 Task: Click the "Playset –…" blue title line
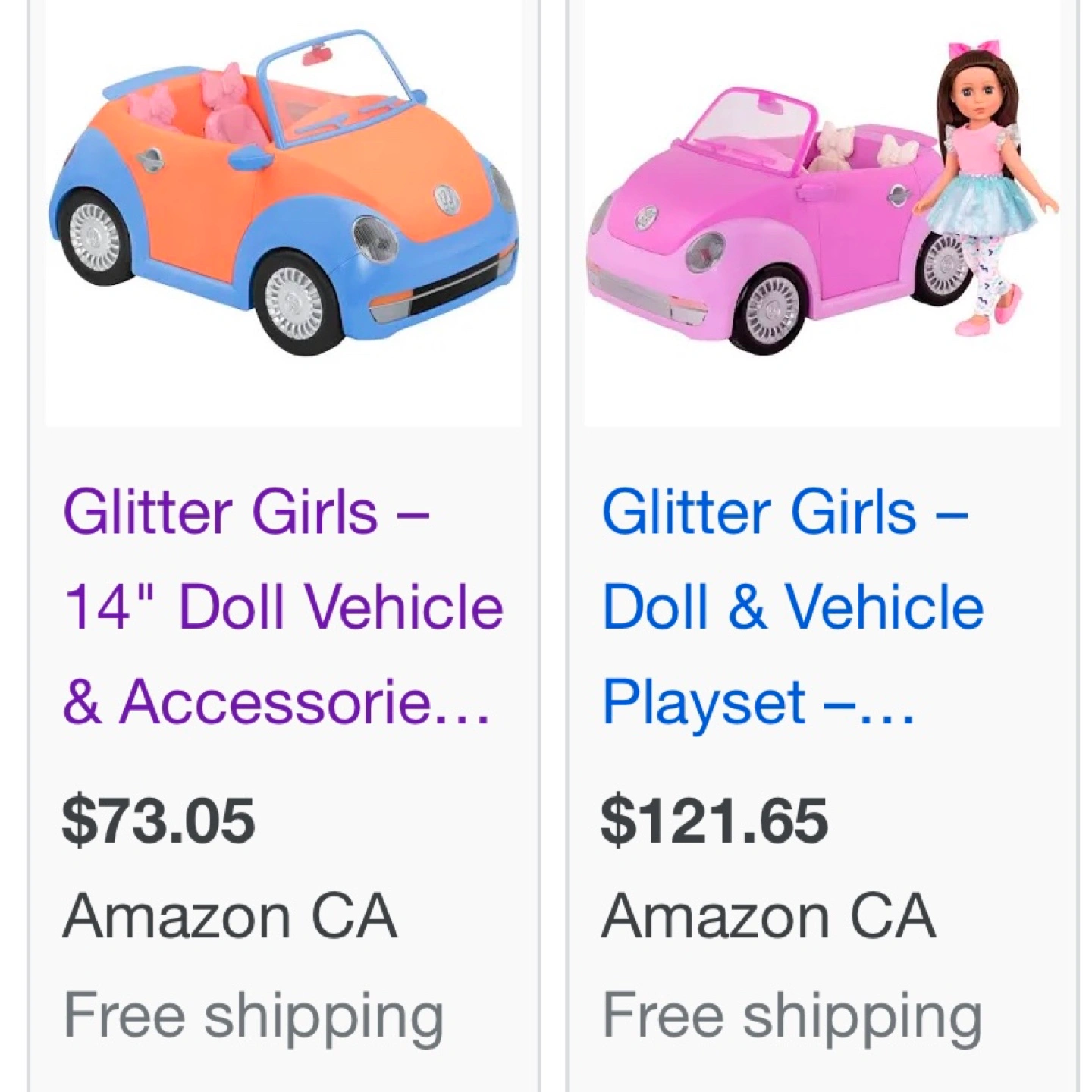[x=758, y=701]
